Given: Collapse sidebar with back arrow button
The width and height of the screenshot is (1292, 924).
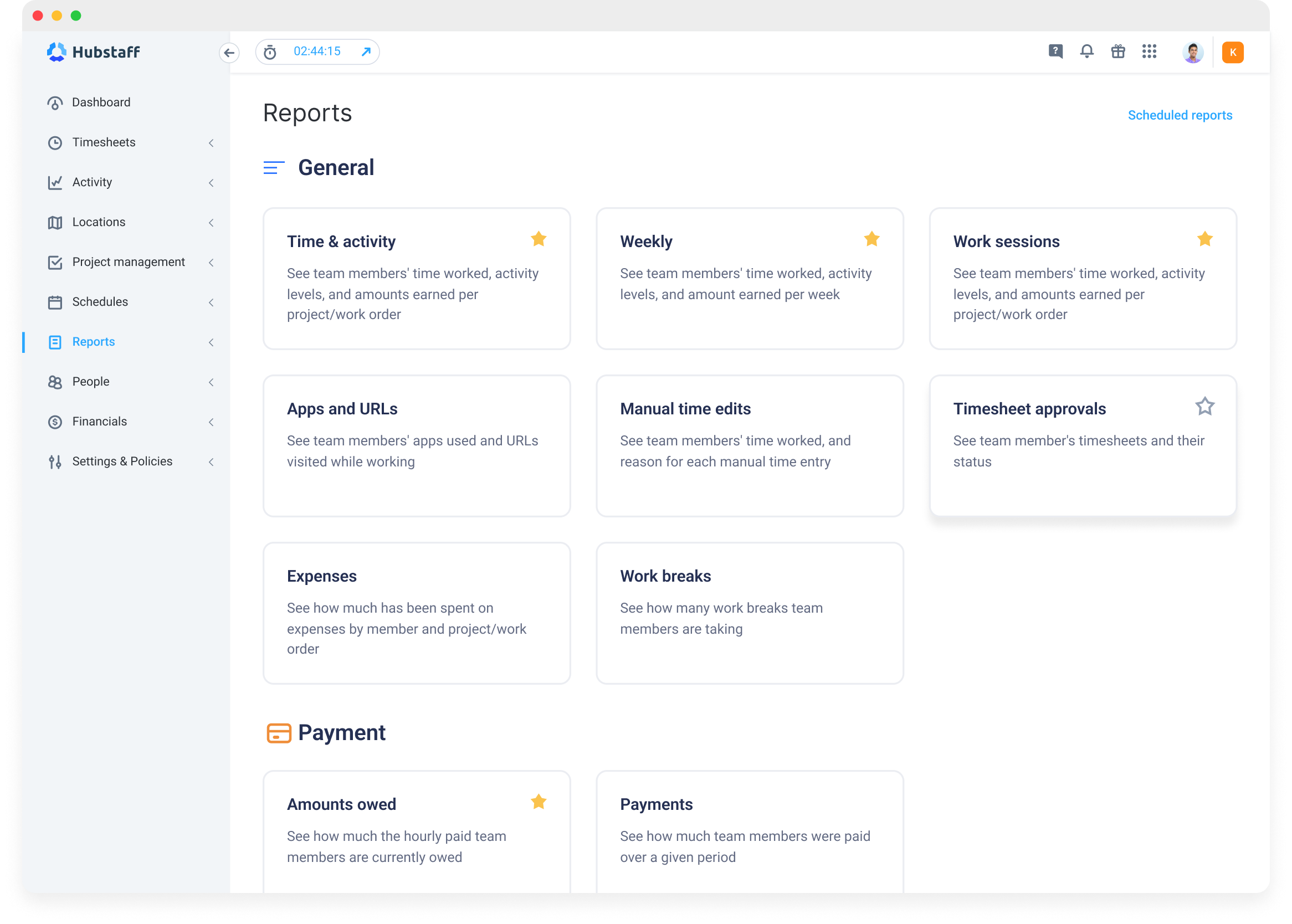Looking at the screenshot, I should tap(229, 53).
